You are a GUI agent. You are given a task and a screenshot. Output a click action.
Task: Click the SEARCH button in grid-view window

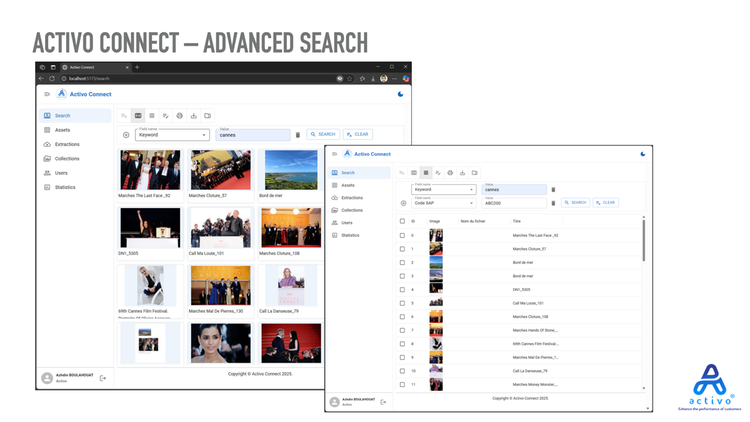point(323,134)
